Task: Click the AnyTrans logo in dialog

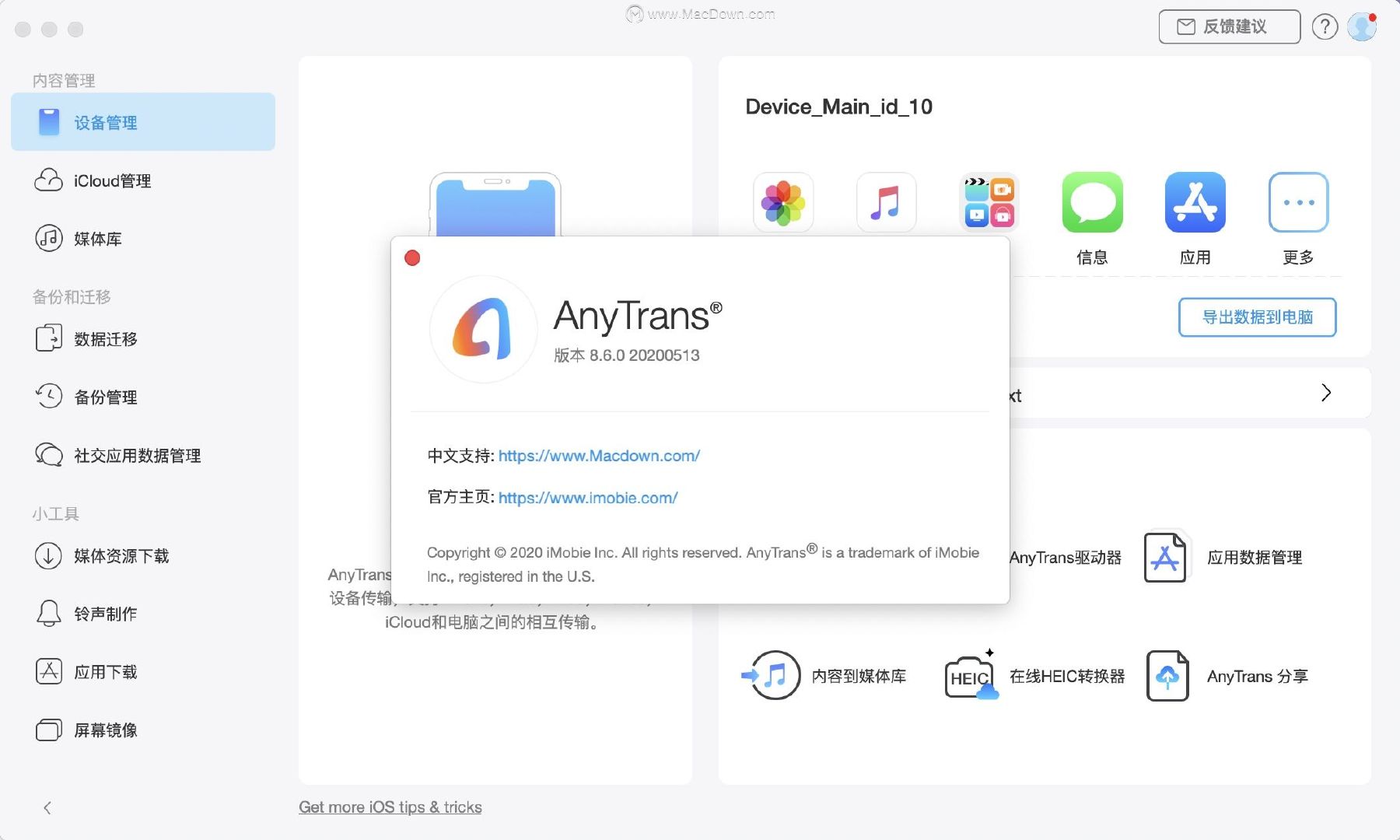Action: pos(483,329)
